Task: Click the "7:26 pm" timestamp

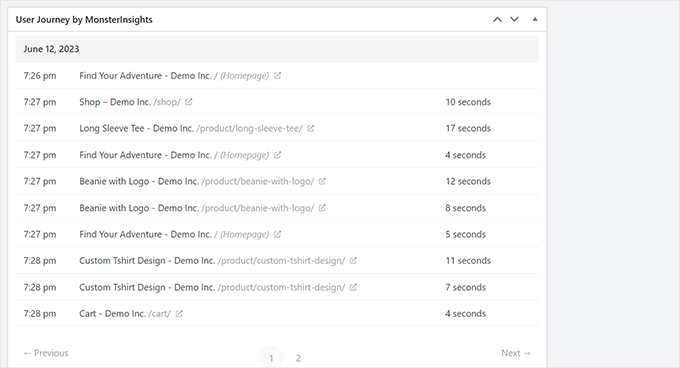Action: tap(40, 75)
